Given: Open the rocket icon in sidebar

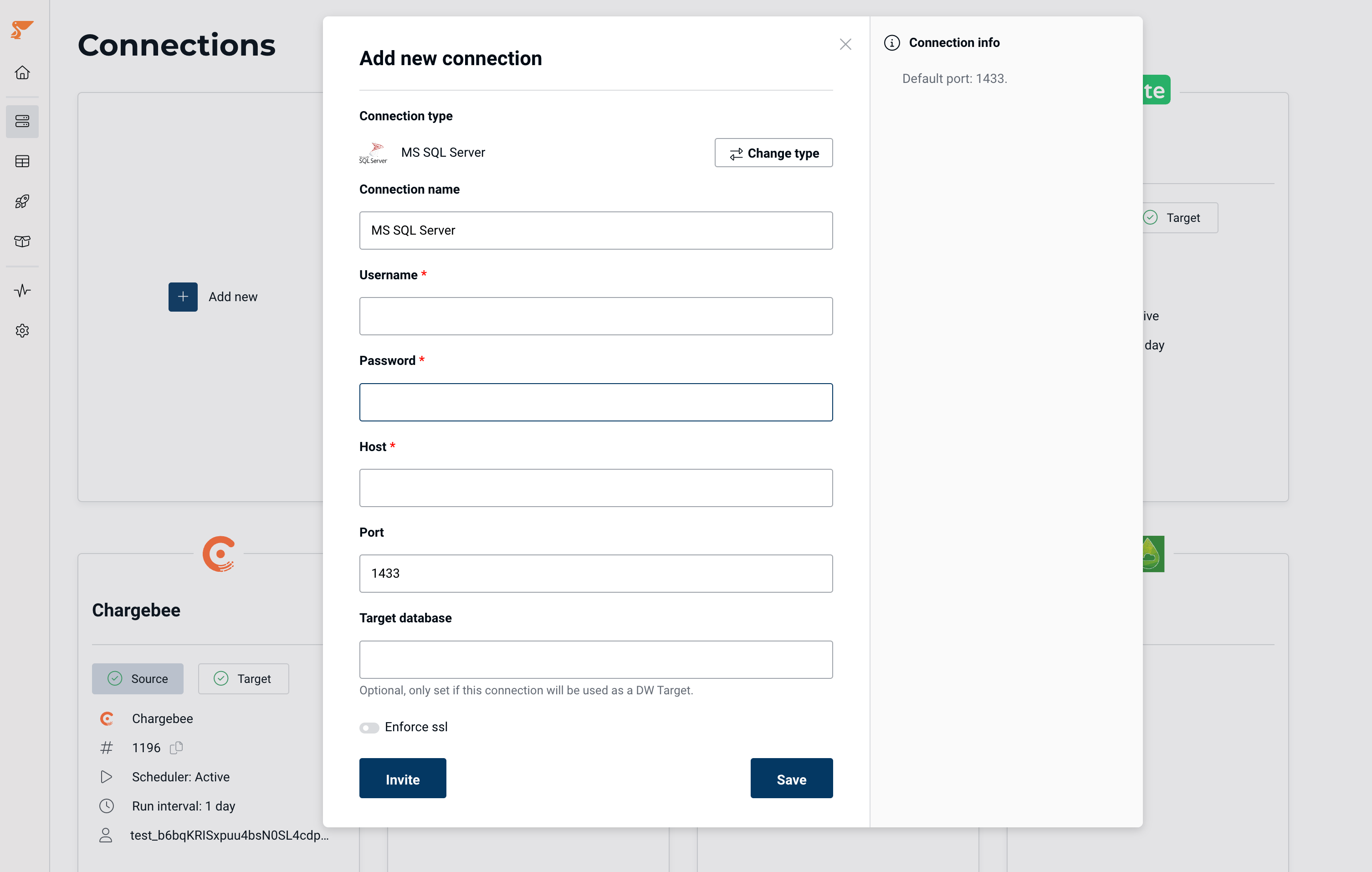Looking at the screenshot, I should (x=22, y=201).
